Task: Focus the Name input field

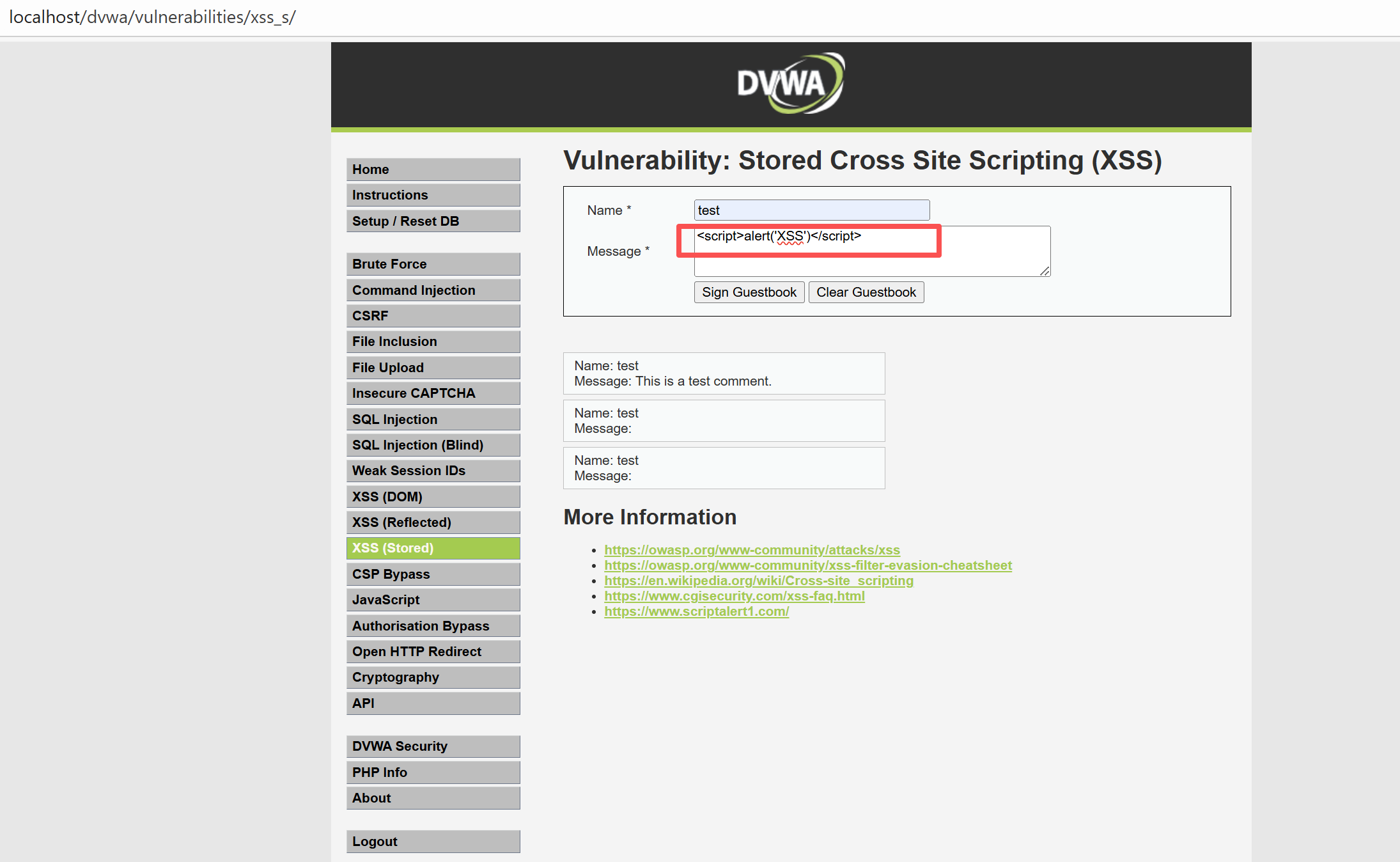Action: click(811, 210)
